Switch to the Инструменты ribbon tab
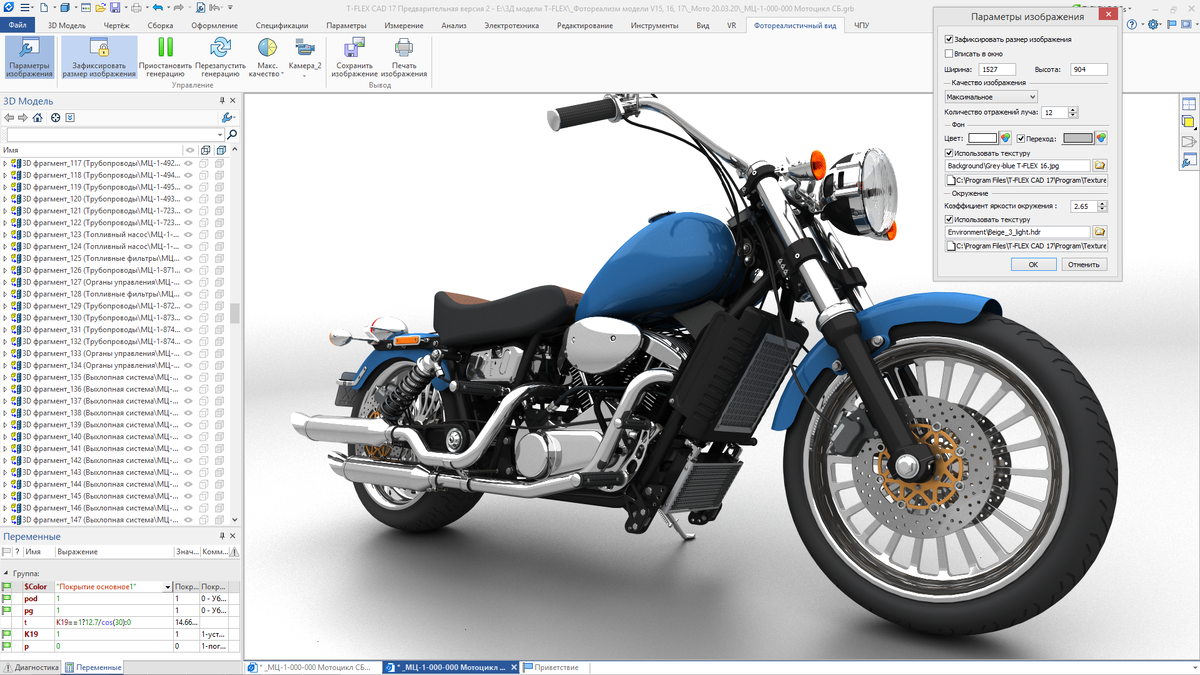This screenshot has height=675, width=1200. pyautogui.click(x=654, y=25)
